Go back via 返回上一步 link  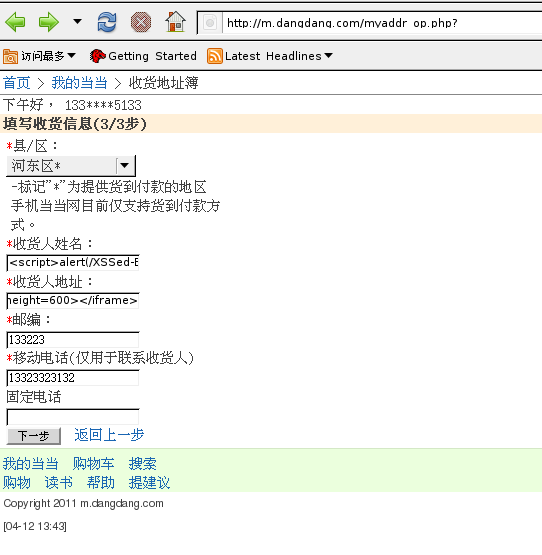[x=109, y=435]
